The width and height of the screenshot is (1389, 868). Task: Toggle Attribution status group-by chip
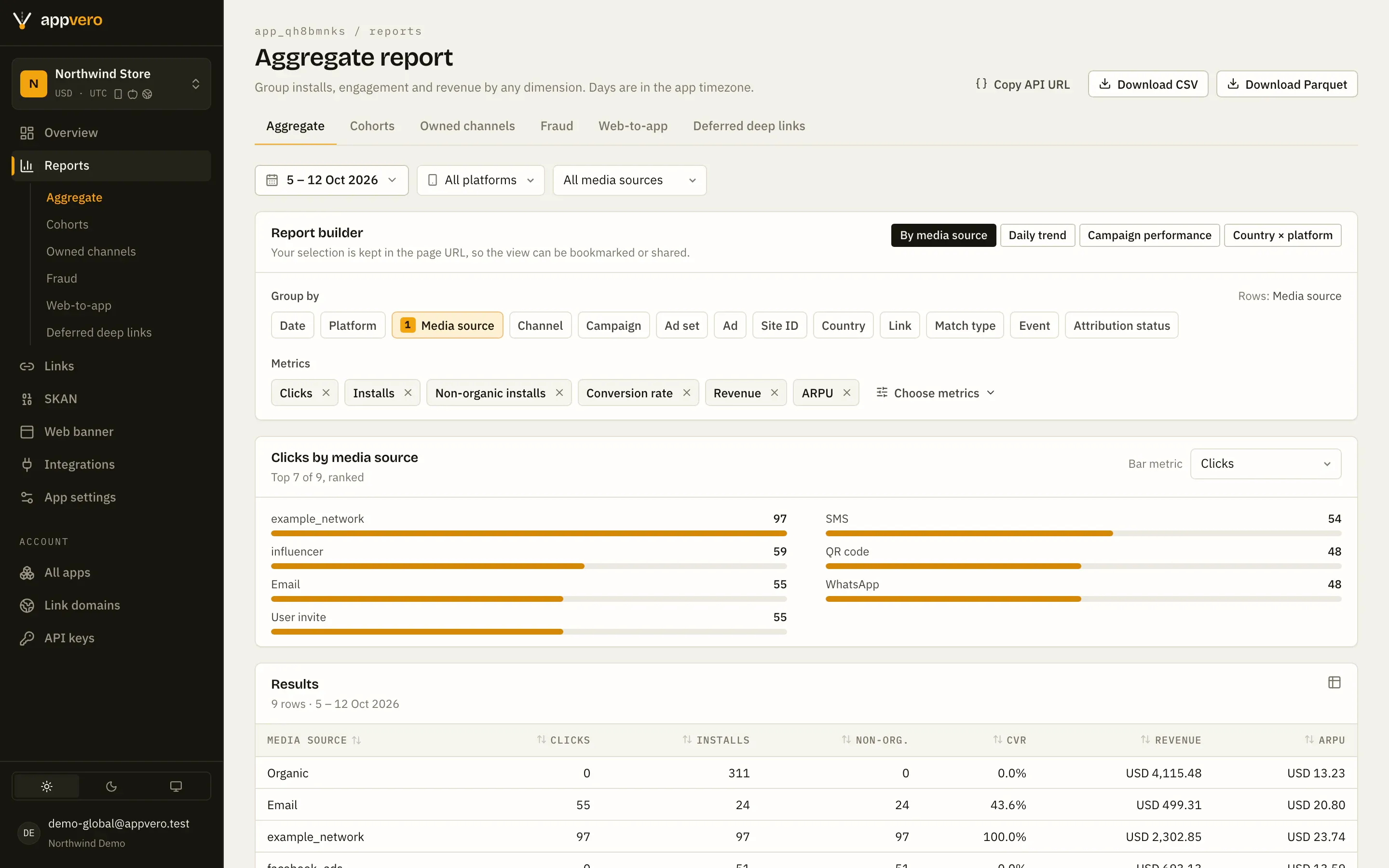[1121, 325]
